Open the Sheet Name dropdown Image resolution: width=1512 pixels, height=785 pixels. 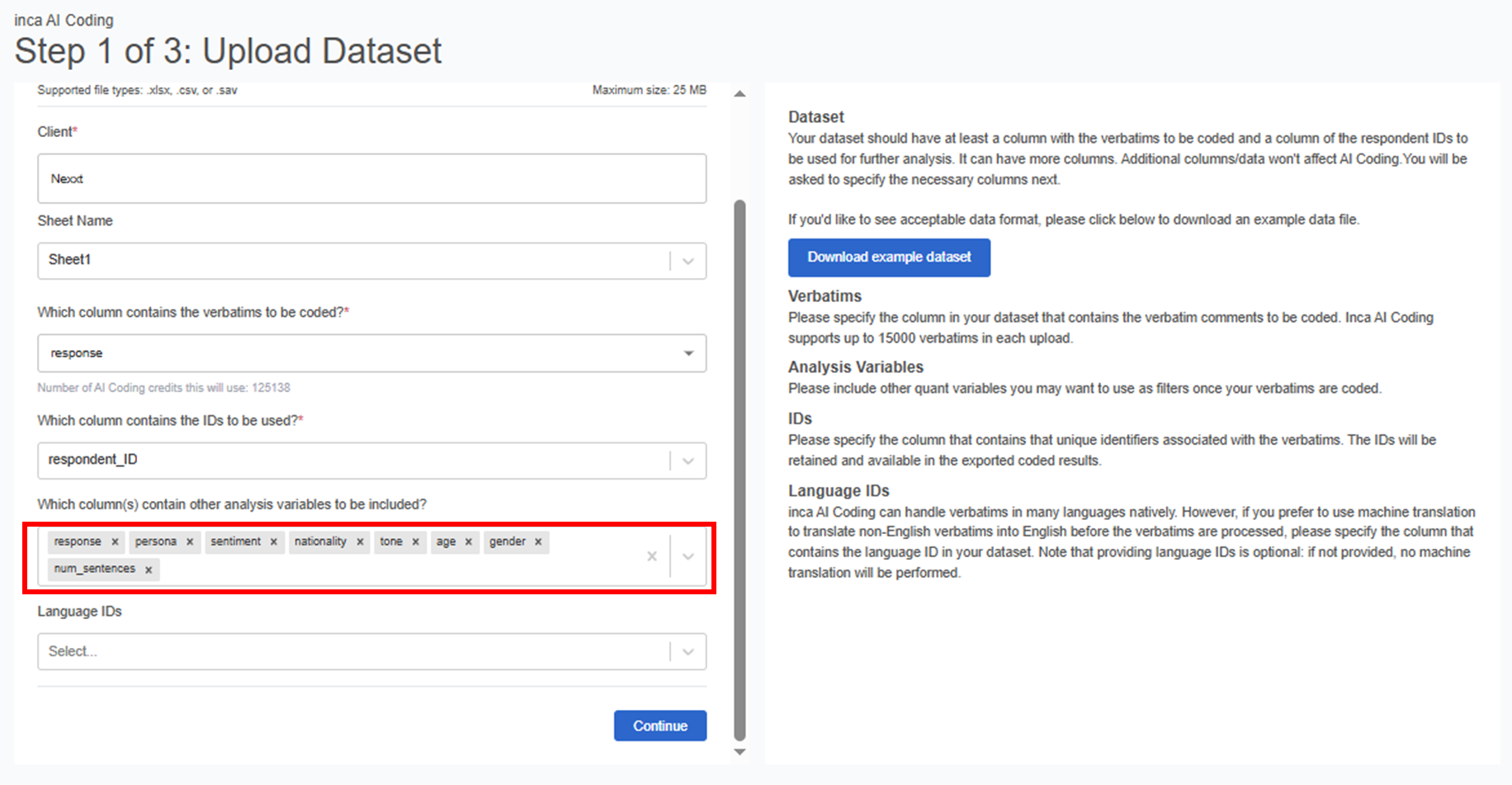688,261
